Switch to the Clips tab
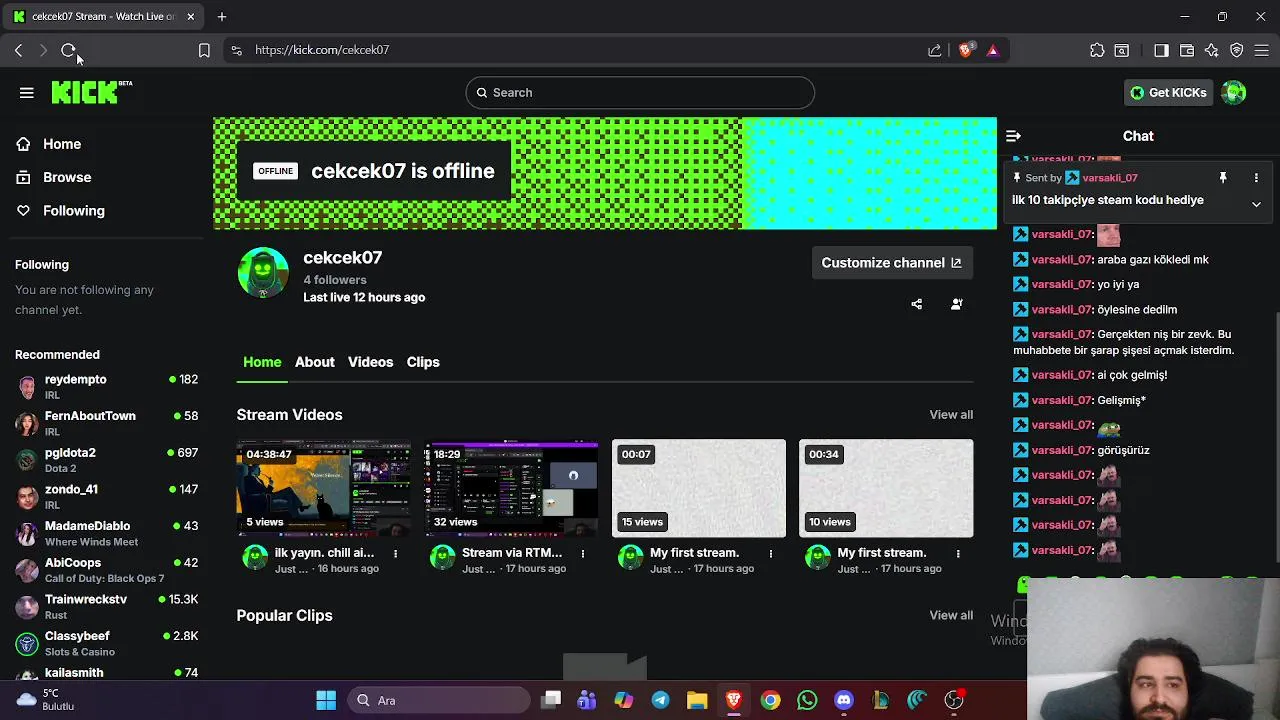 (x=423, y=362)
